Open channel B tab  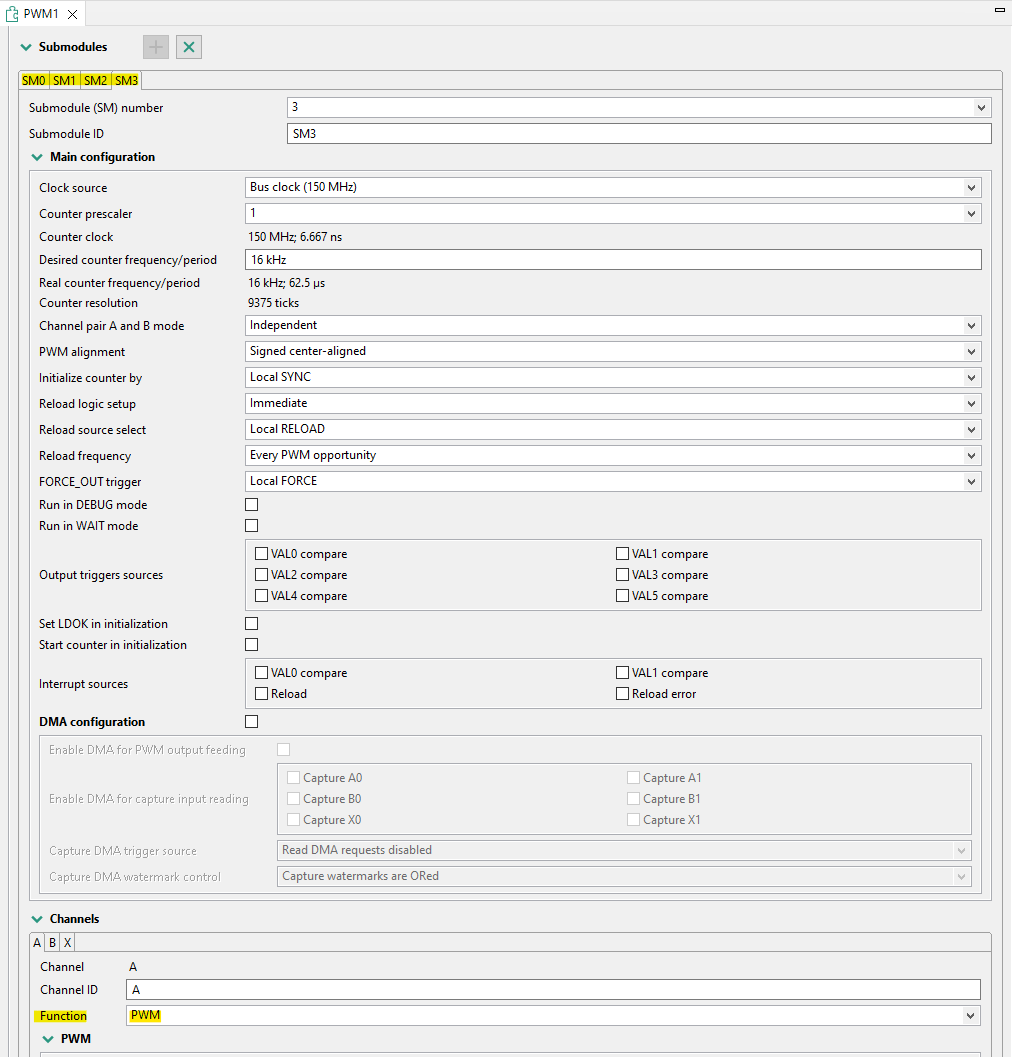pos(53,942)
